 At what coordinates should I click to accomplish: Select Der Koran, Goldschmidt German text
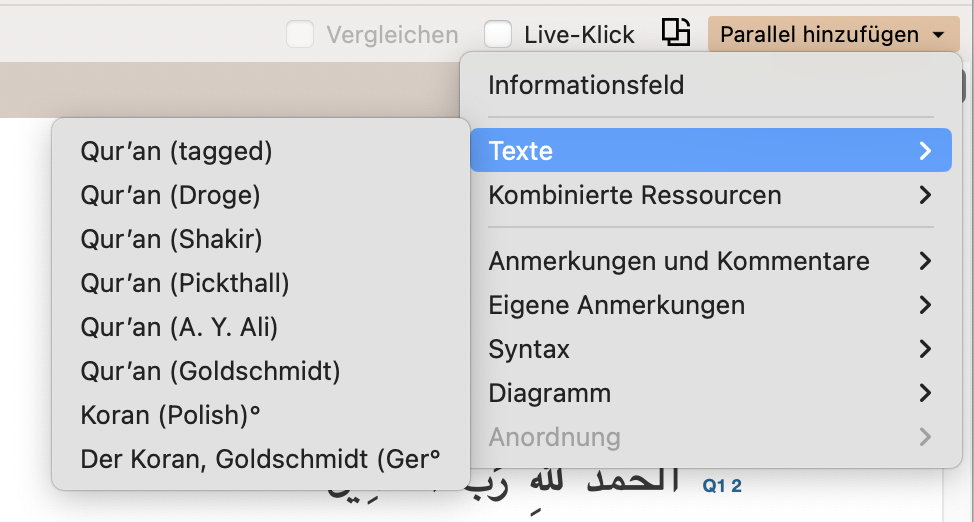pos(261,459)
